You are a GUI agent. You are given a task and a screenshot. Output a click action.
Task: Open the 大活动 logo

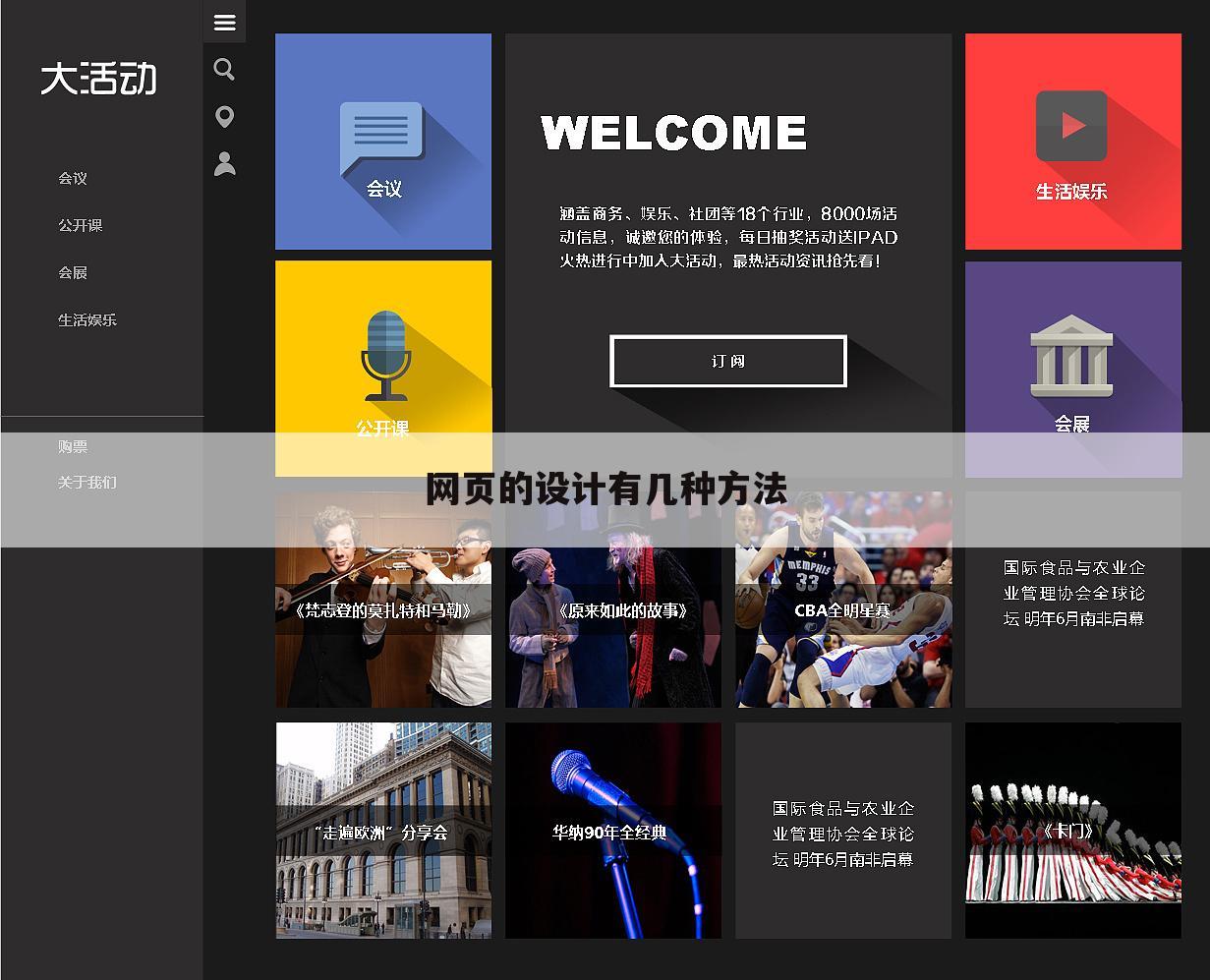click(98, 80)
